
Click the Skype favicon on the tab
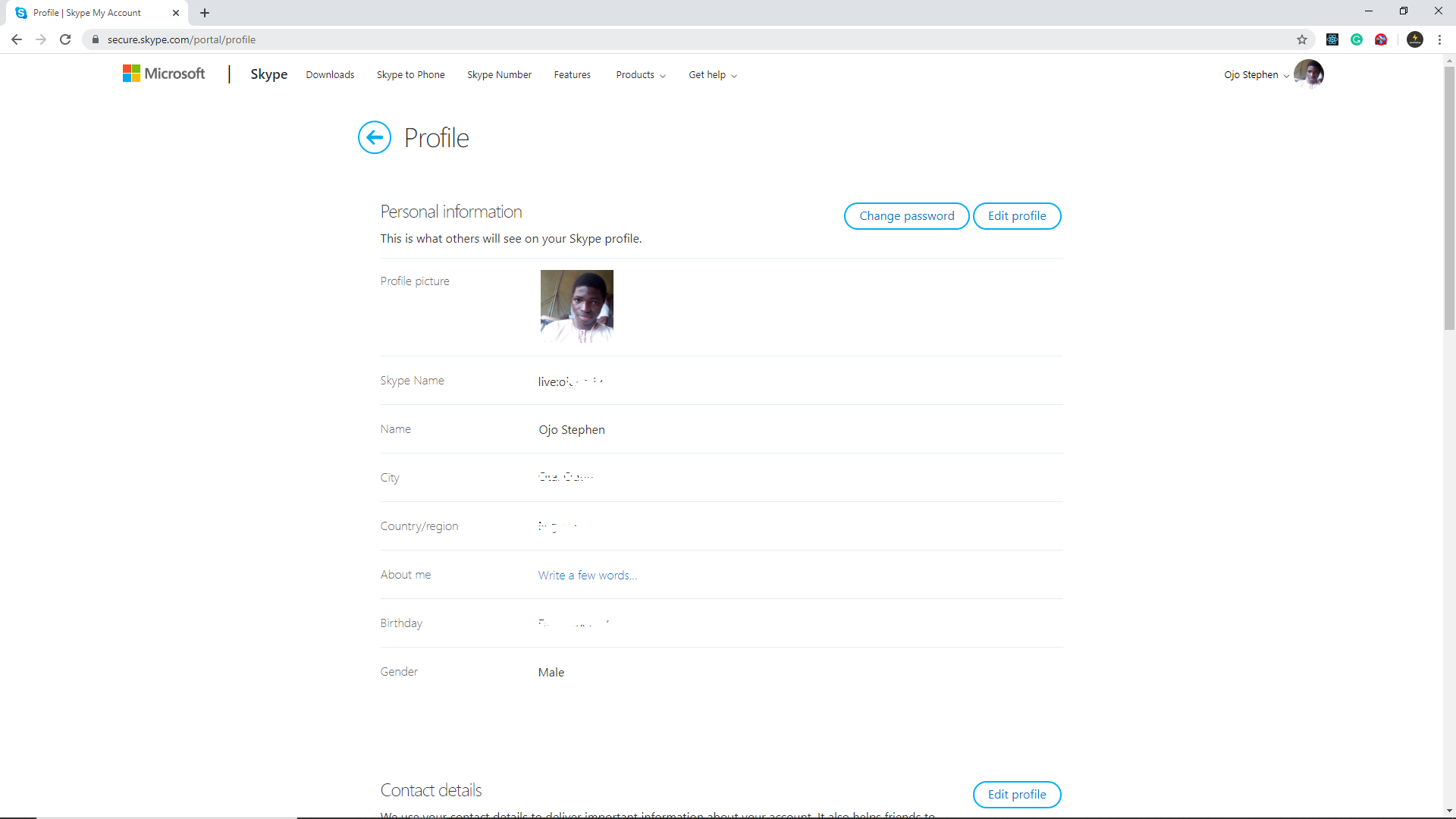pos(21,13)
